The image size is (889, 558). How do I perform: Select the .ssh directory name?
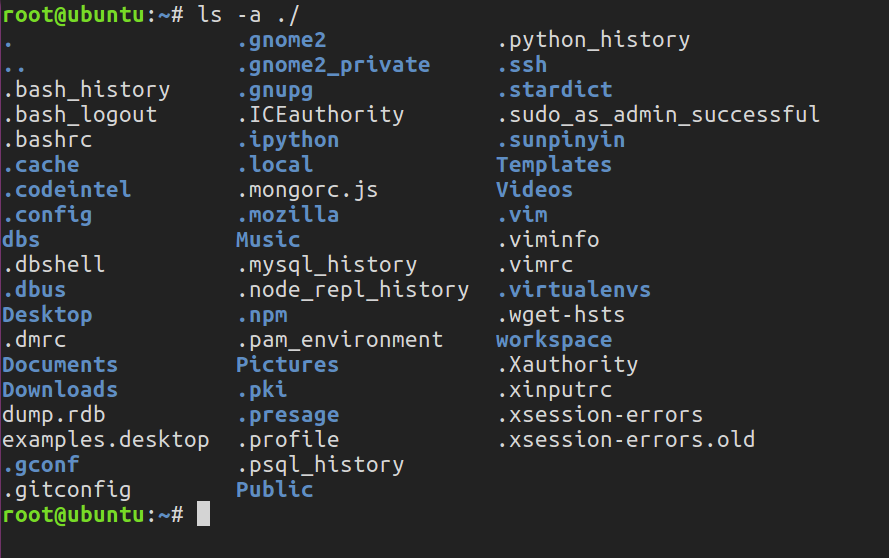pyautogui.click(x=522, y=65)
